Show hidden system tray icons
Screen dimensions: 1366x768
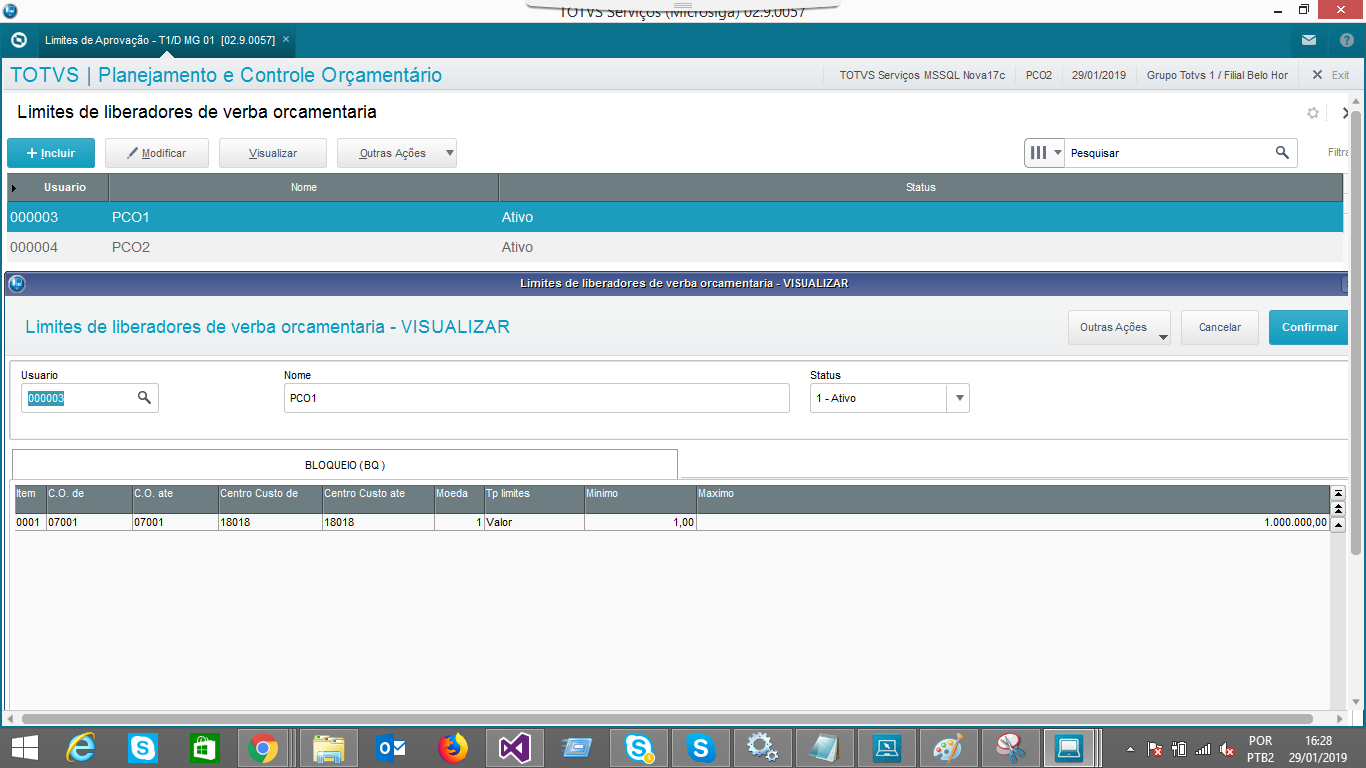(1130, 749)
